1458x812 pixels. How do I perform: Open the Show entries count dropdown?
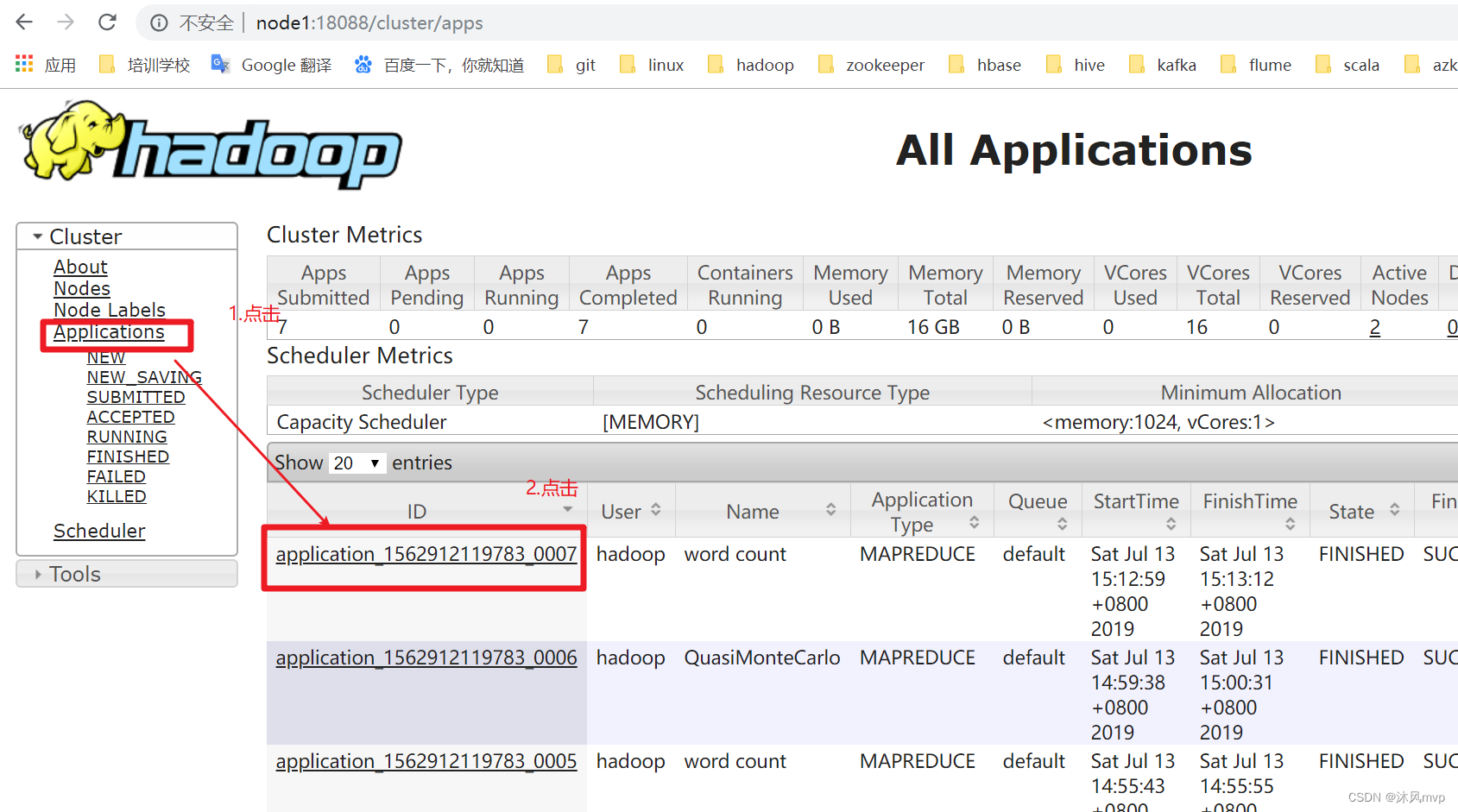[x=357, y=463]
